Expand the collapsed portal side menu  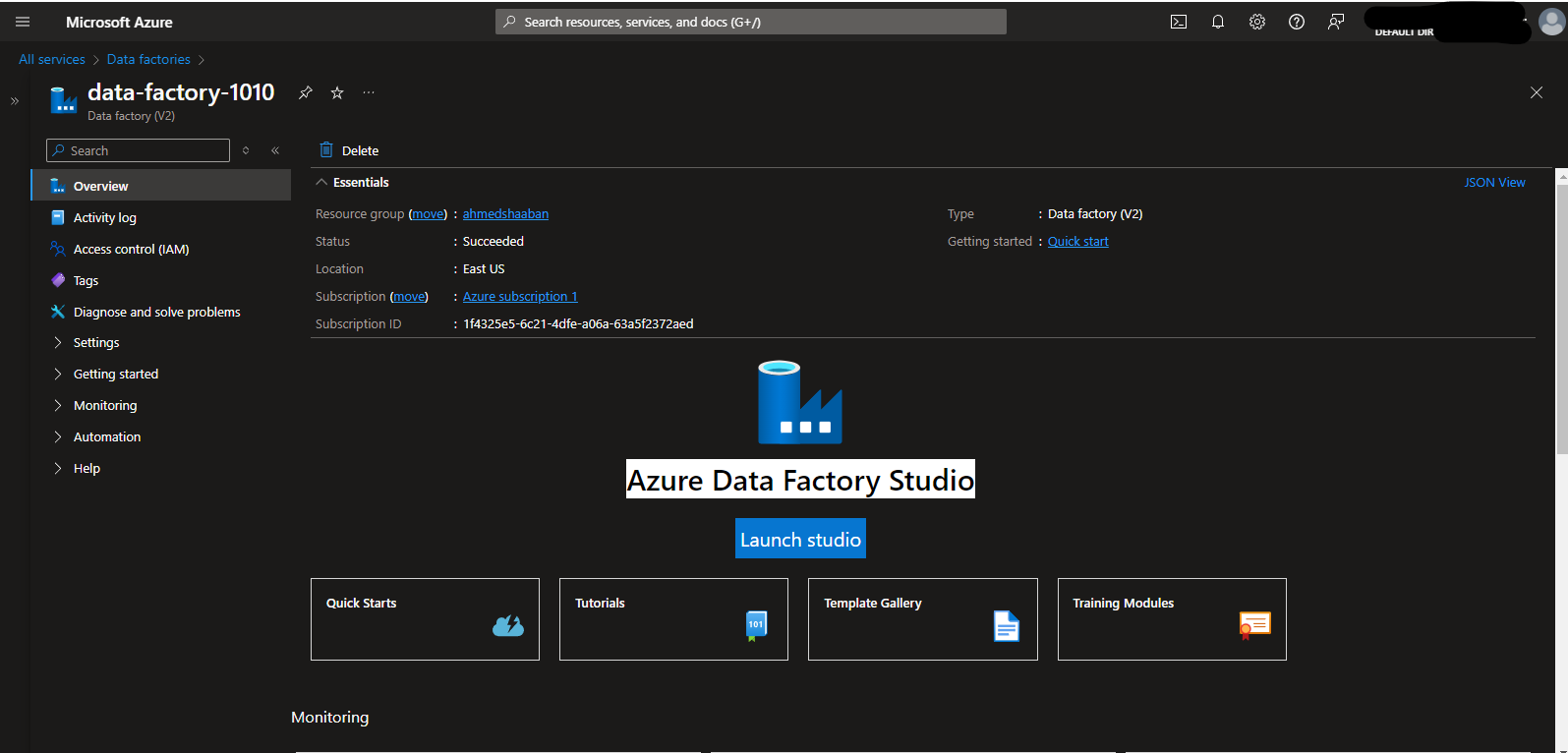(15, 100)
